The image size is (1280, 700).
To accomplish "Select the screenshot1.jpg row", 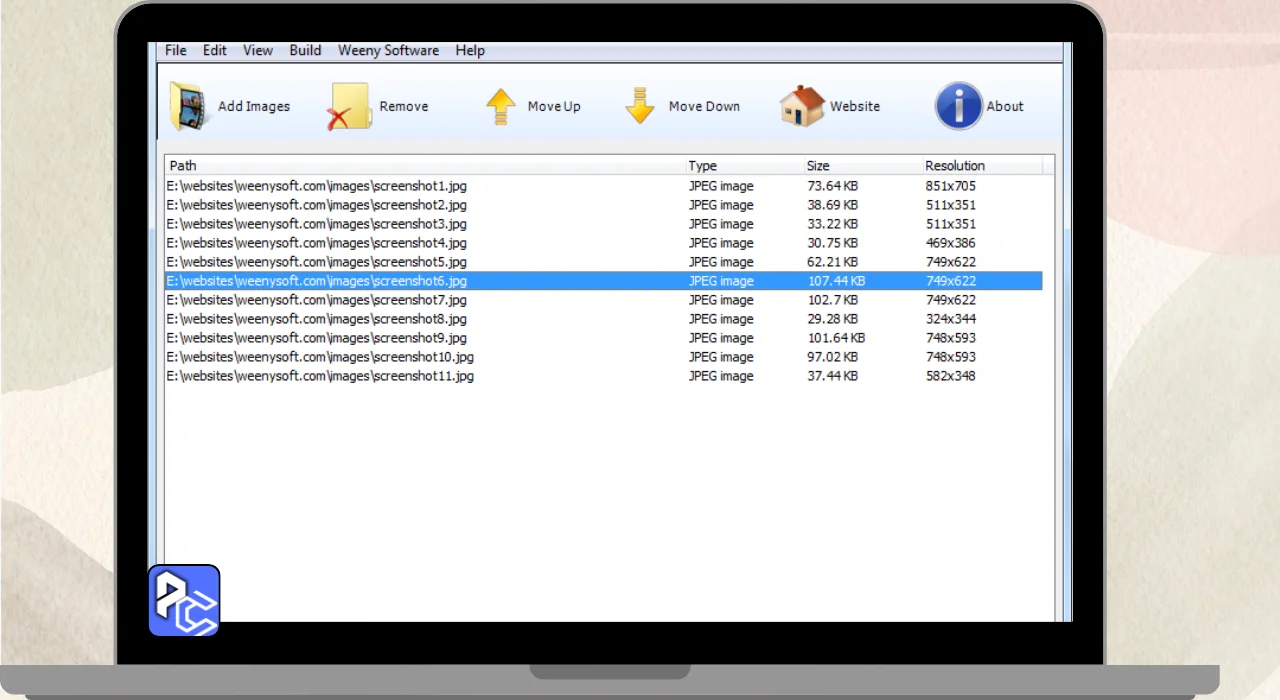I will (x=603, y=186).
